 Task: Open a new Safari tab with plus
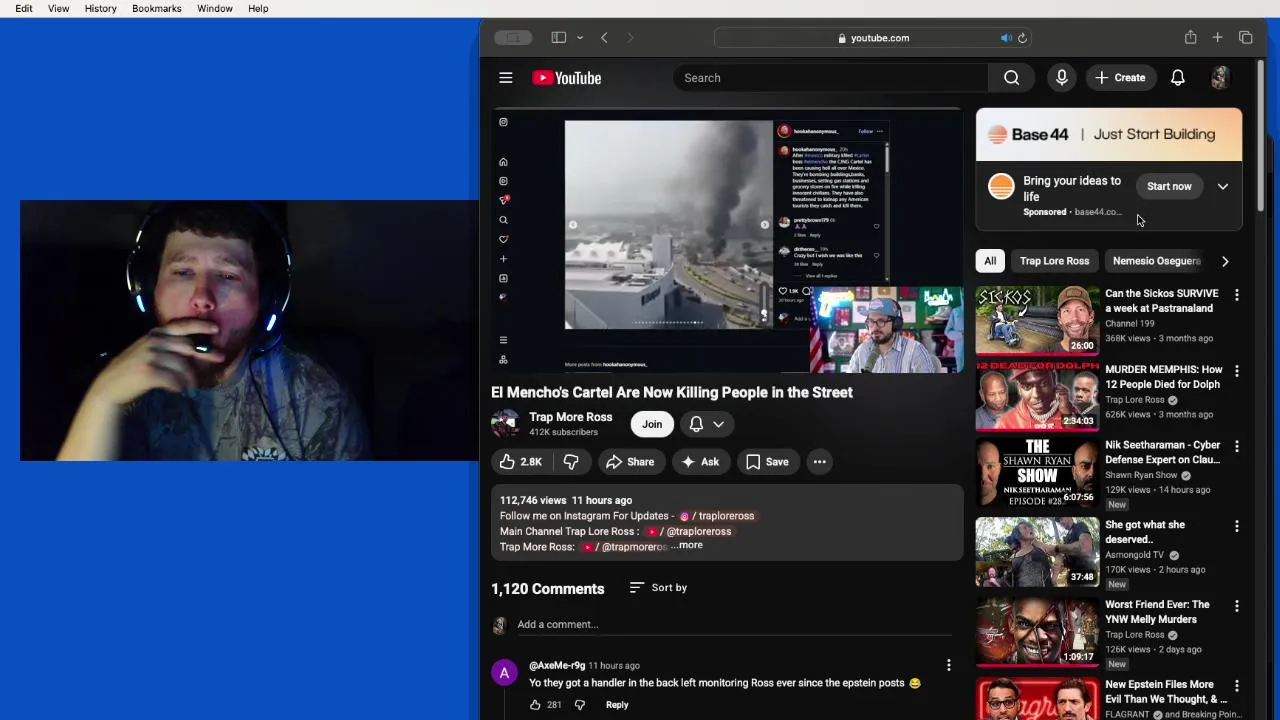point(1217,37)
